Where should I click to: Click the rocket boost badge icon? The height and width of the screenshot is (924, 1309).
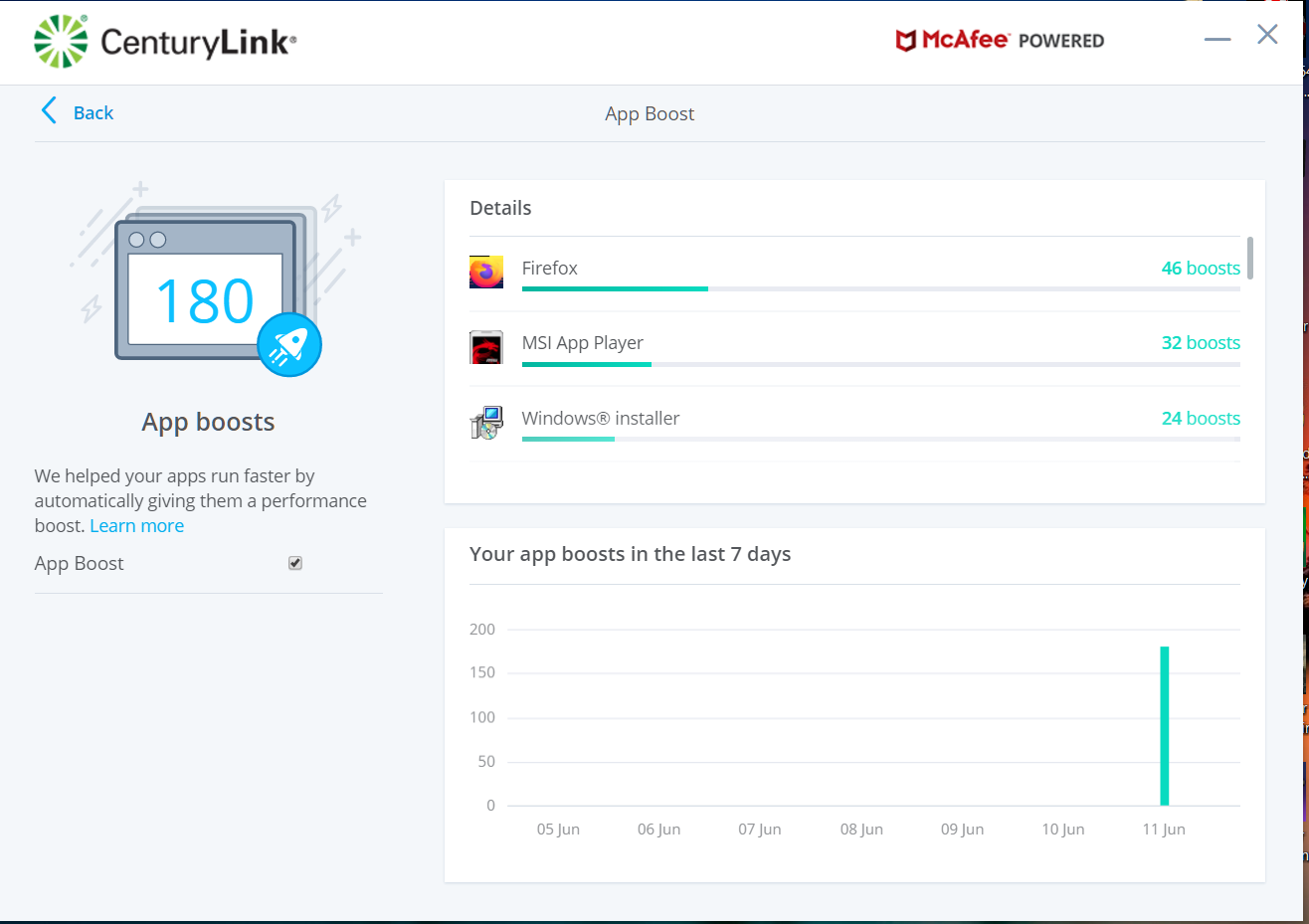[x=289, y=345]
